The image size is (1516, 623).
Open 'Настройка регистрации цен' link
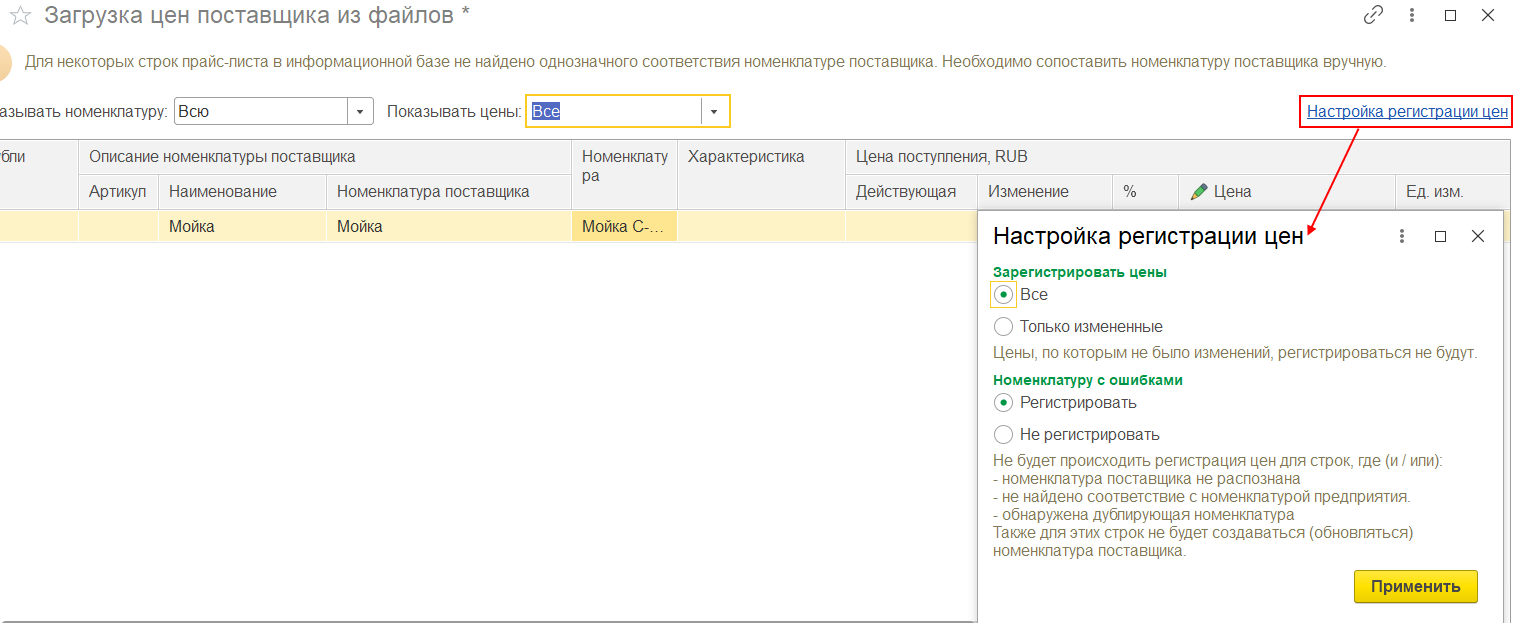click(1406, 111)
